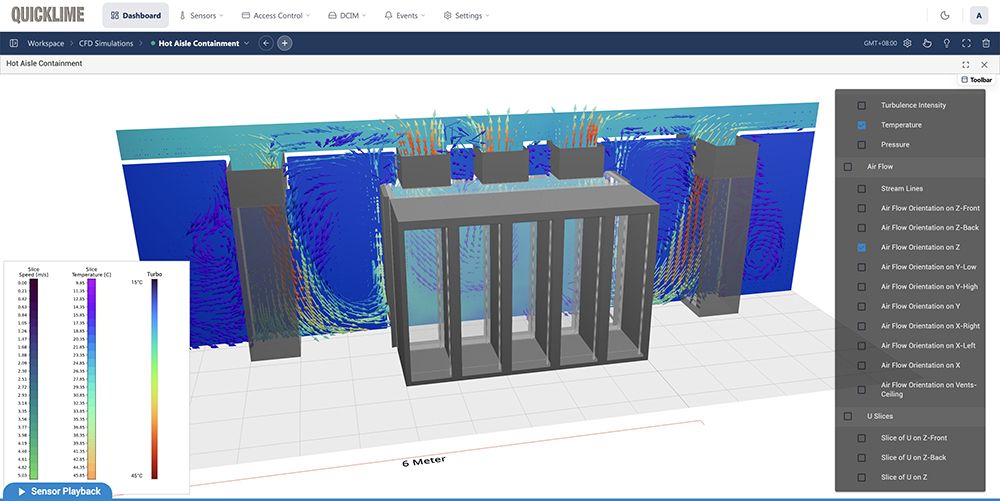
Task: Click the back arrow circle button
Action: [265, 43]
